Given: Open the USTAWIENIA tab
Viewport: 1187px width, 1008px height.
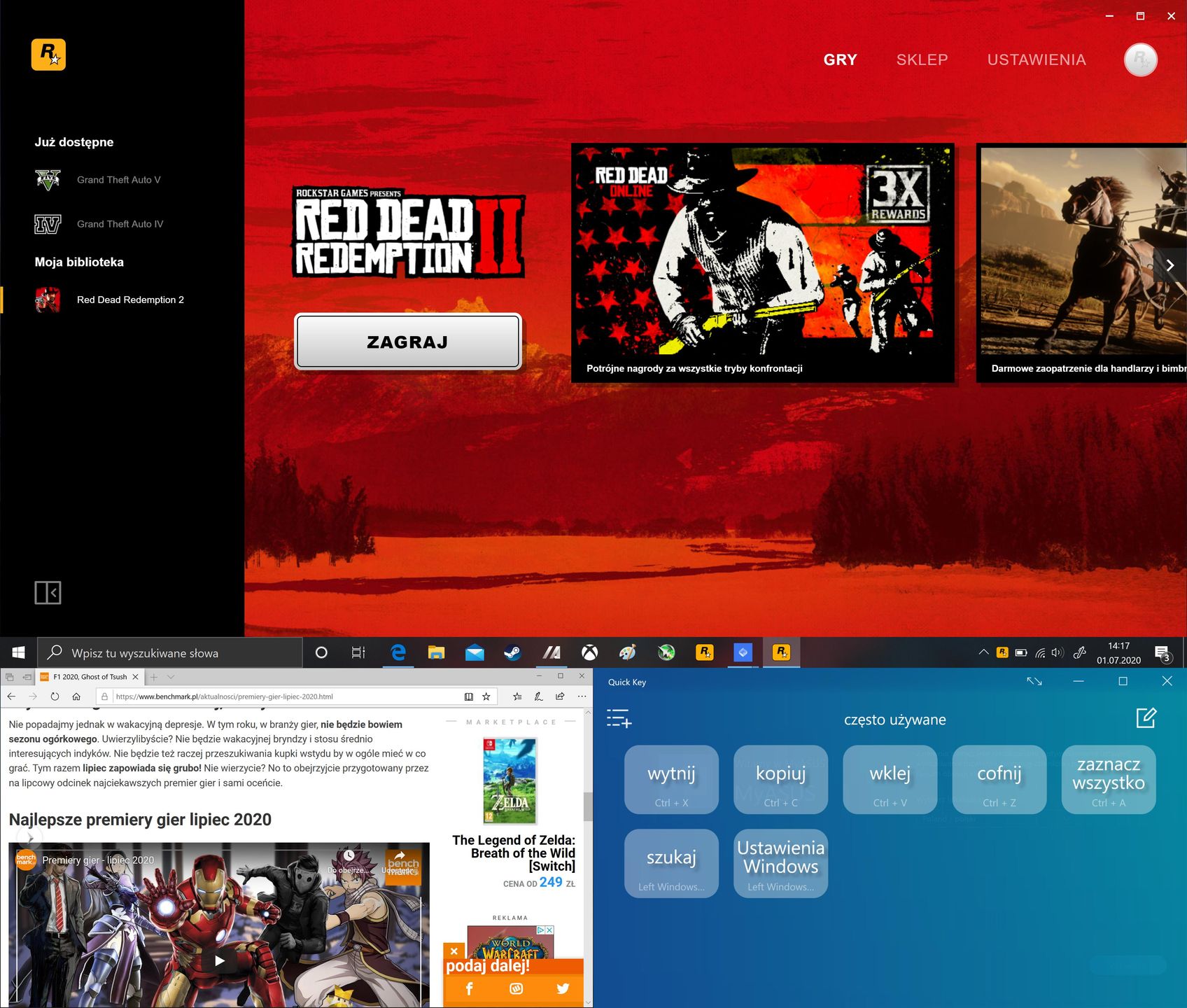Looking at the screenshot, I should tap(1037, 59).
